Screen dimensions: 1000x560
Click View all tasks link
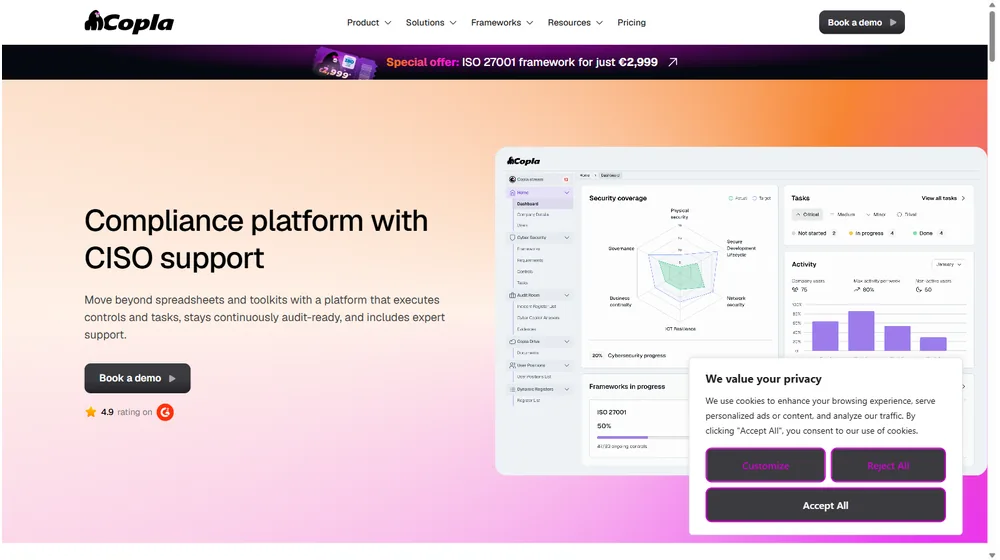943,198
